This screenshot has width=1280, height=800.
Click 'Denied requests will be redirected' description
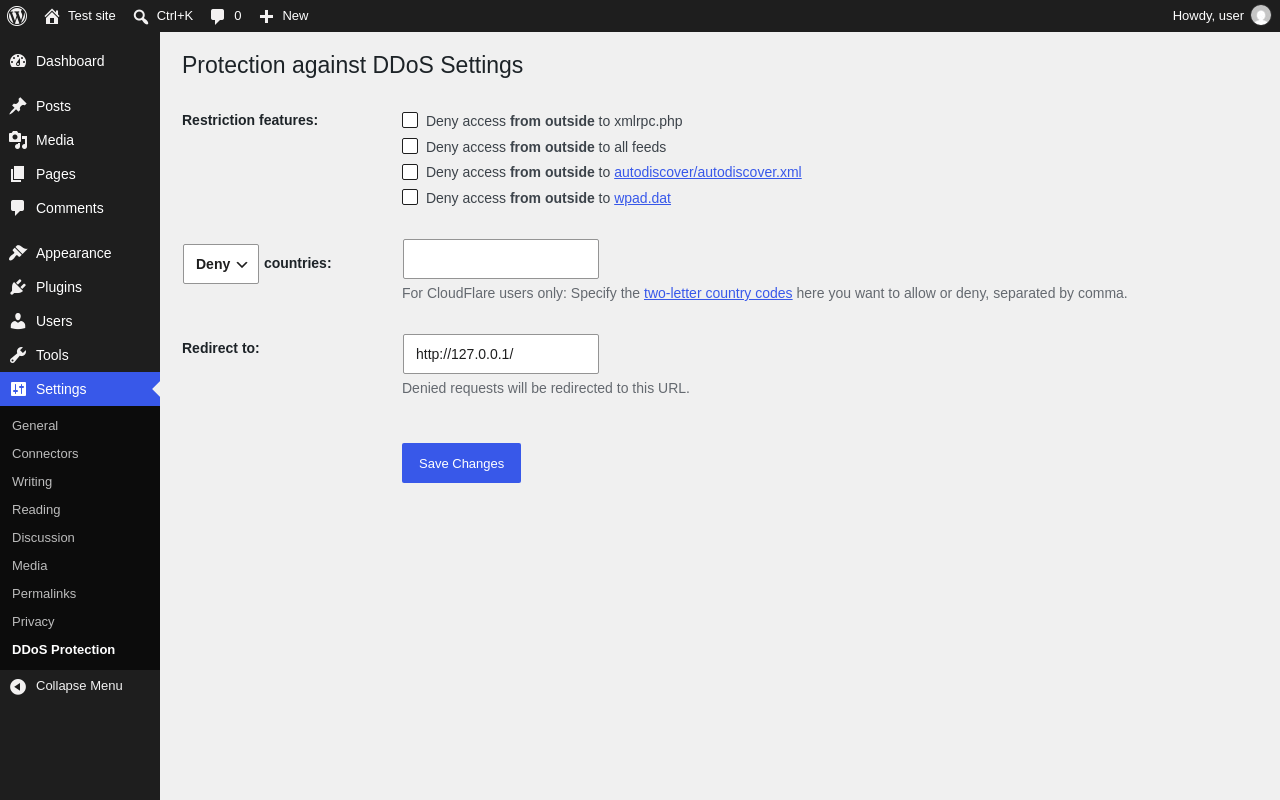pos(546,388)
